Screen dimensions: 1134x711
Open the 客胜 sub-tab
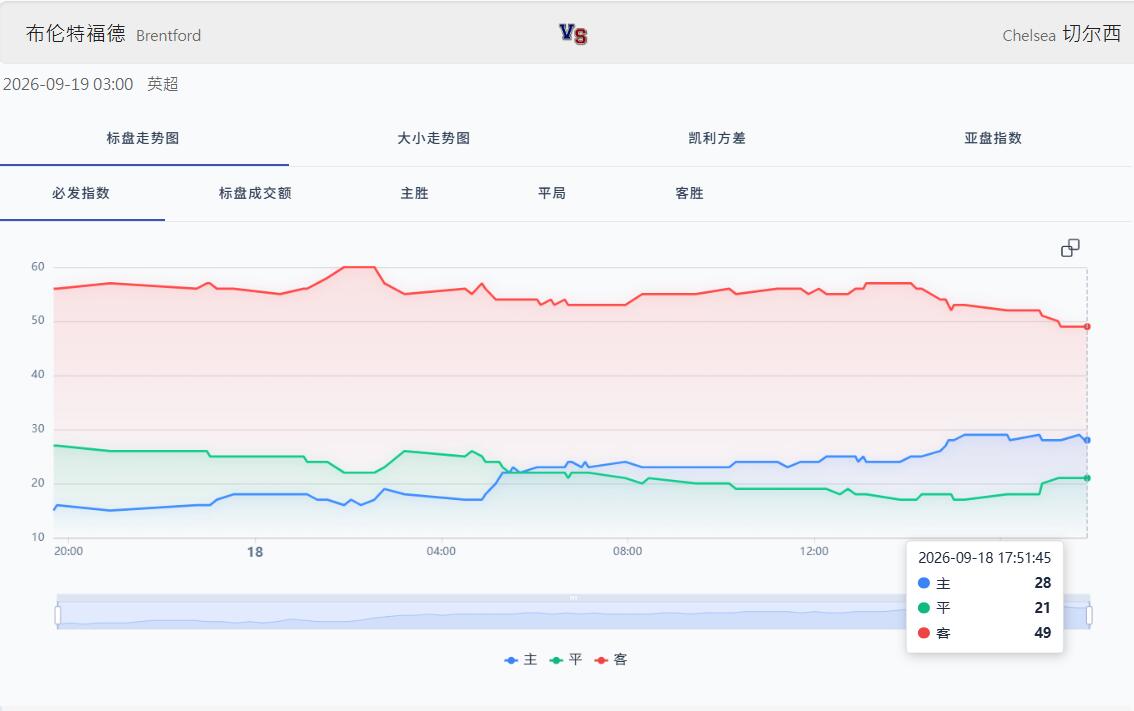coord(689,193)
